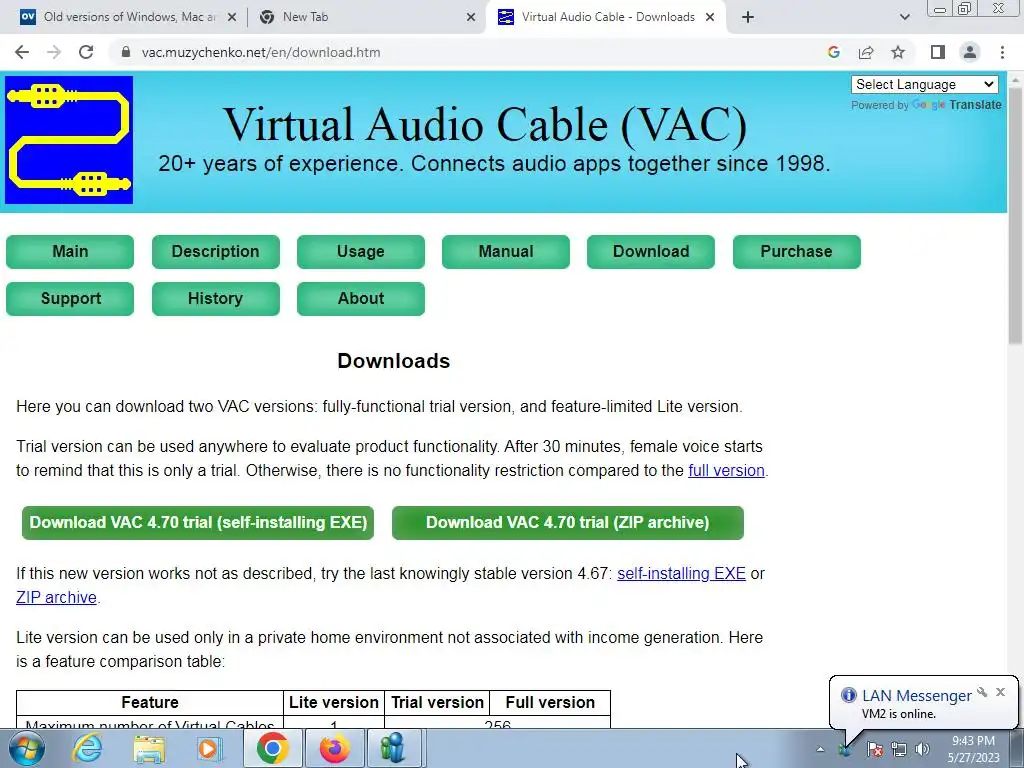
Task: Open File Explorer from taskbar
Action: point(149,748)
